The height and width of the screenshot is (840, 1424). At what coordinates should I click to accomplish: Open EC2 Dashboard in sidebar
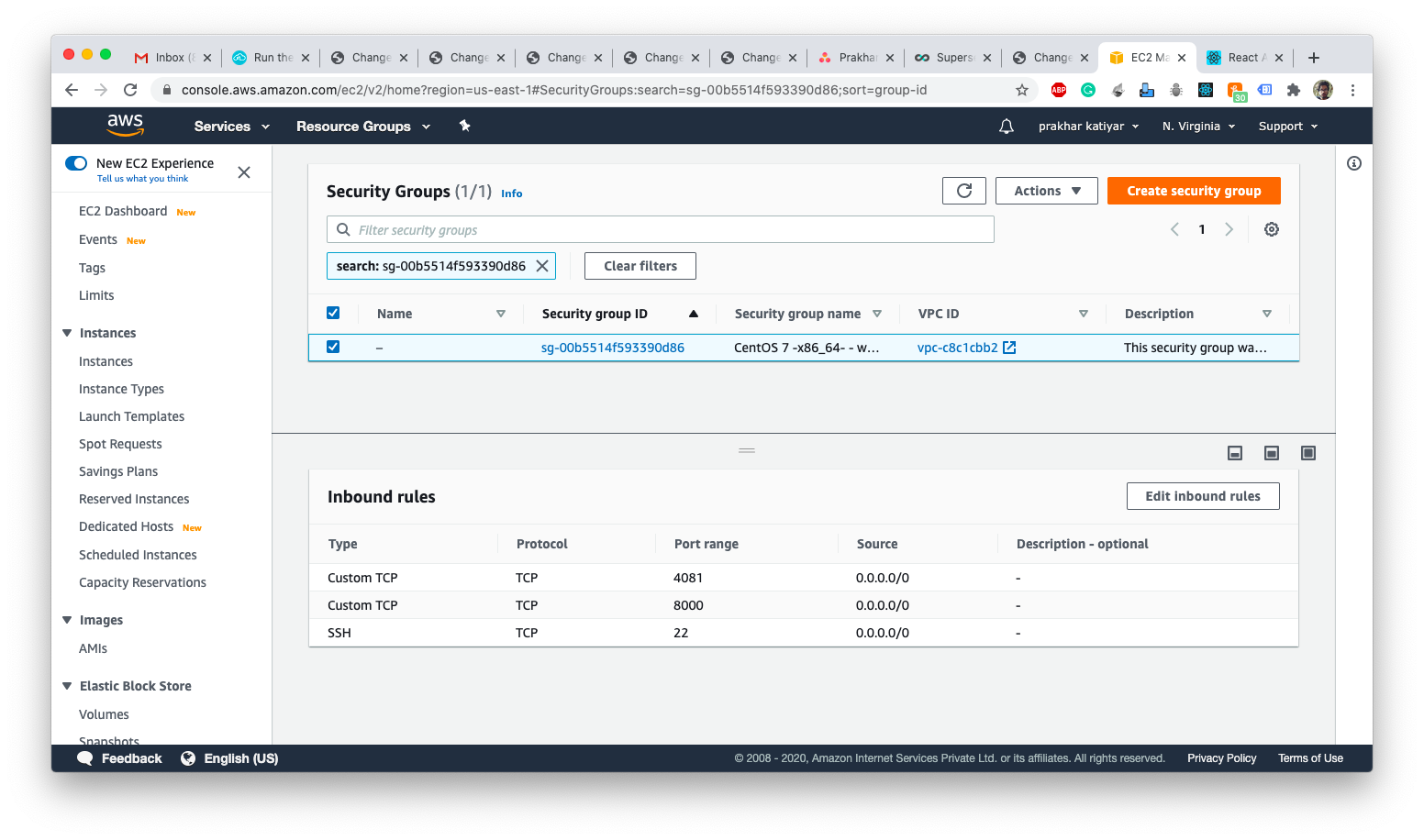coord(123,211)
